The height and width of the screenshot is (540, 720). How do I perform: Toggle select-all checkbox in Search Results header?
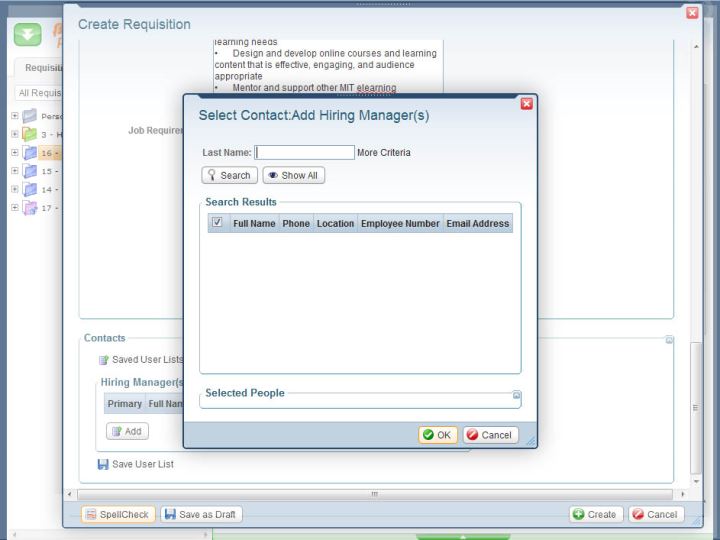point(217,223)
